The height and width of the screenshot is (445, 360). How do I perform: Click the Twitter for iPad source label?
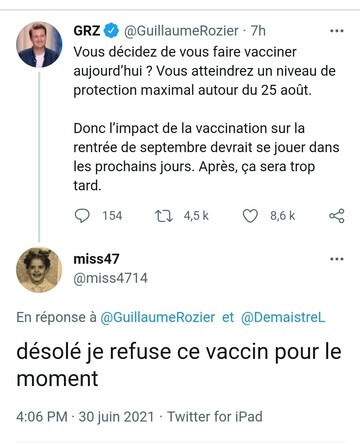pyautogui.click(x=215, y=417)
